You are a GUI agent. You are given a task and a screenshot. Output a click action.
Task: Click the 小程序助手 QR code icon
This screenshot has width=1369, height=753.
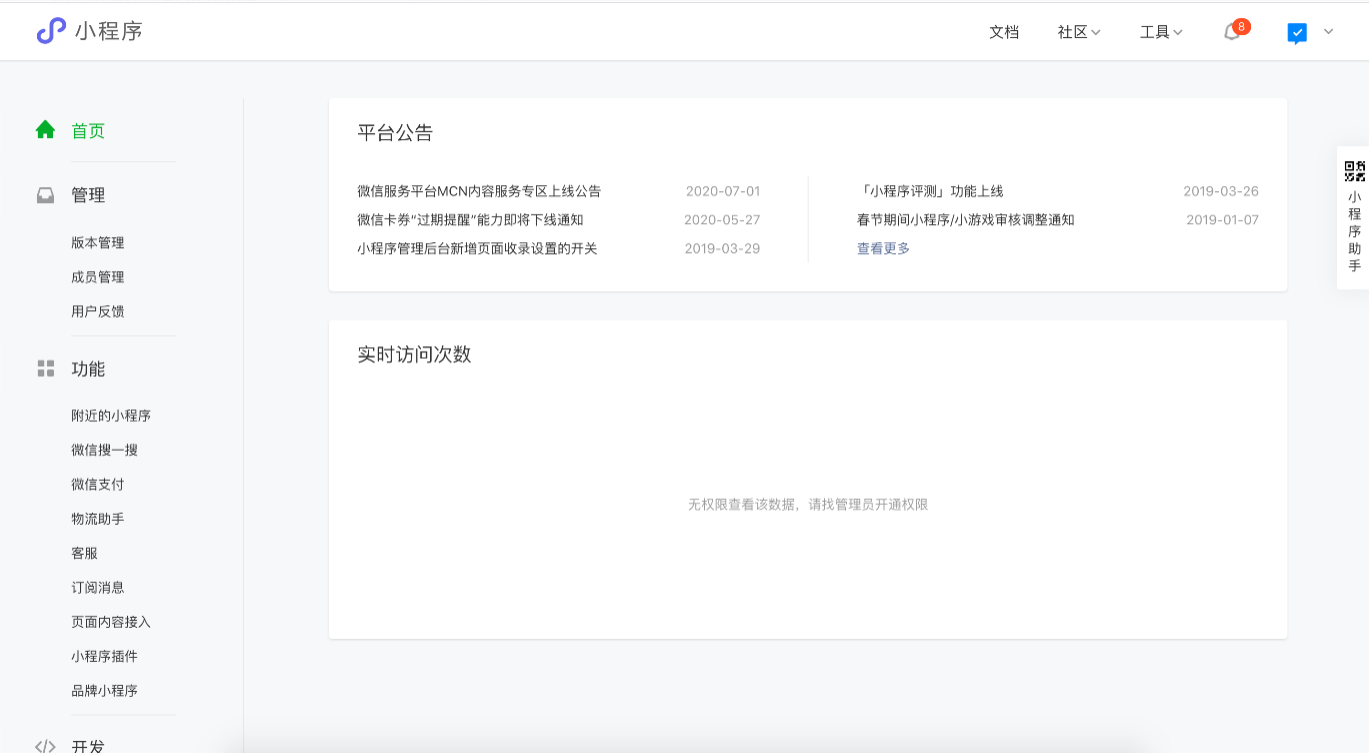point(1354,171)
